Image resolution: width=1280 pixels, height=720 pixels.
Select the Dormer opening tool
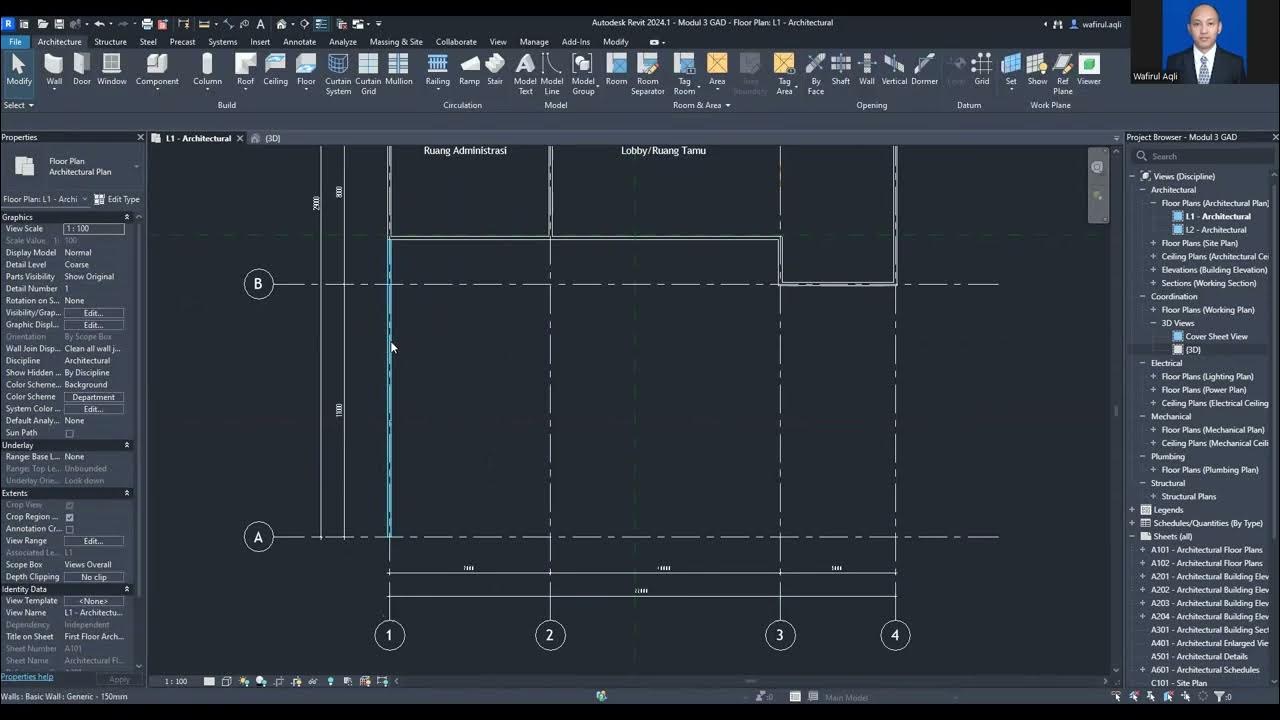tap(924, 70)
